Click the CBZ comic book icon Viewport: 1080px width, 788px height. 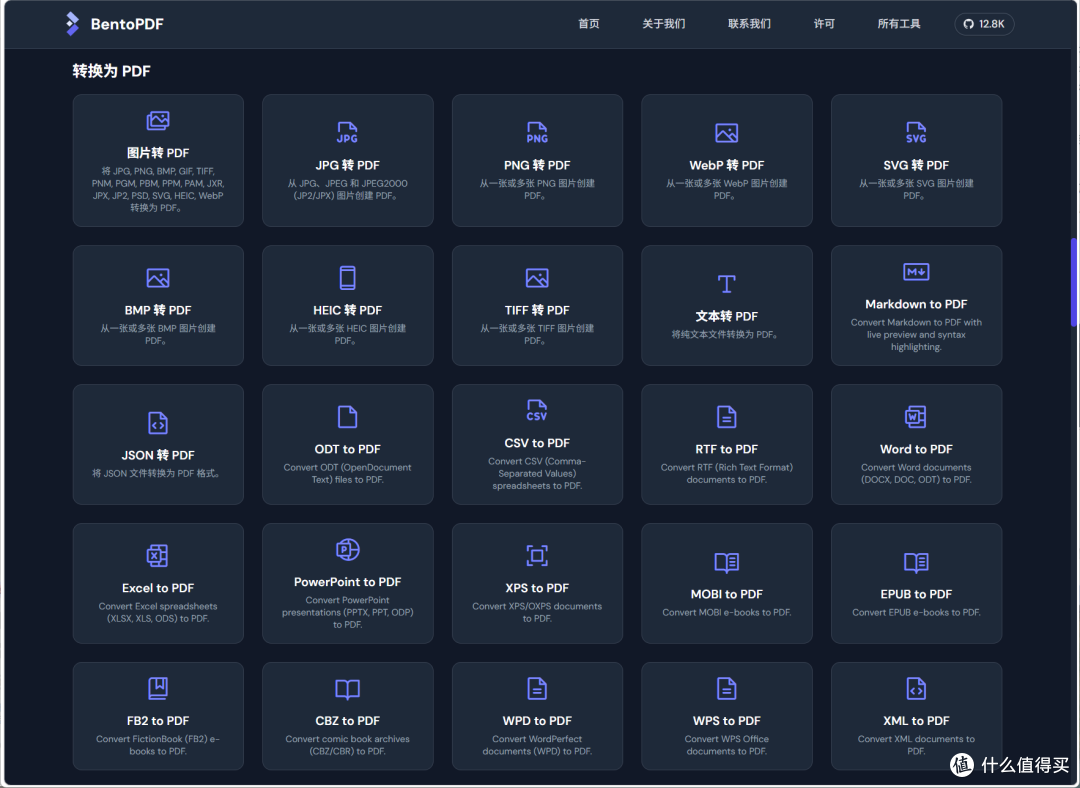[x=347, y=689]
